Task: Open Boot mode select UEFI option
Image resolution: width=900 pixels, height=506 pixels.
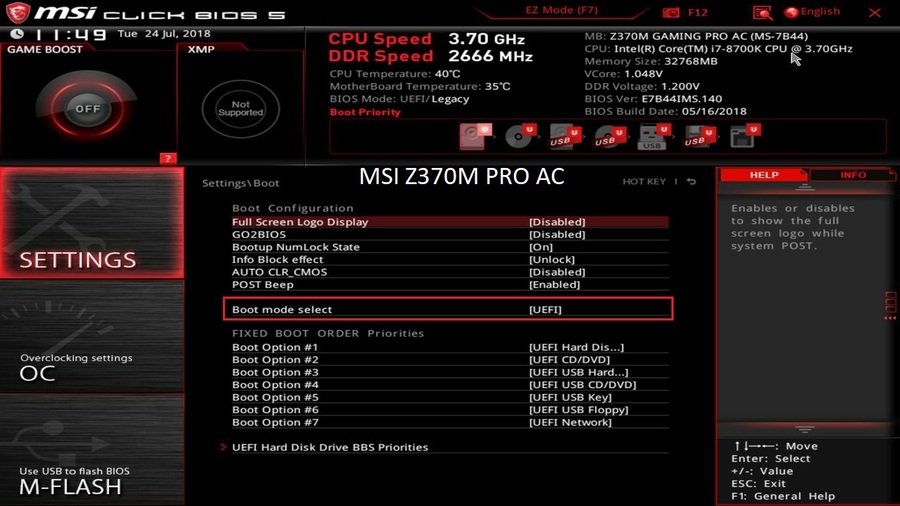Action: click(545, 310)
